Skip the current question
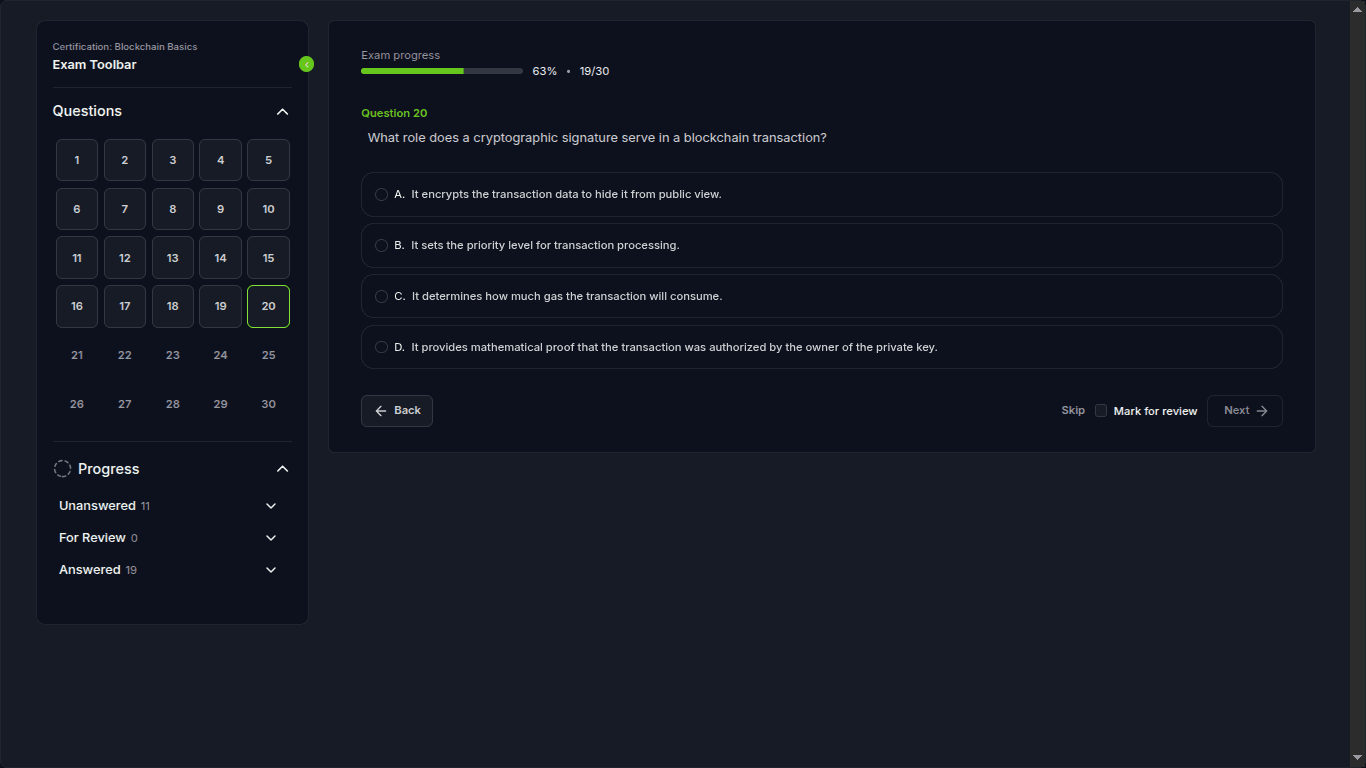Viewport: 1366px width, 768px height. 1073,411
